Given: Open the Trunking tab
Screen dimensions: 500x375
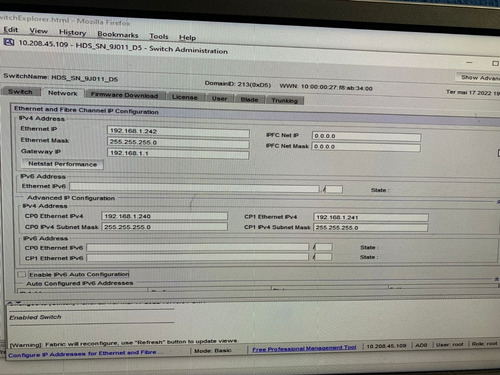Looking at the screenshot, I should coord(284,100).
